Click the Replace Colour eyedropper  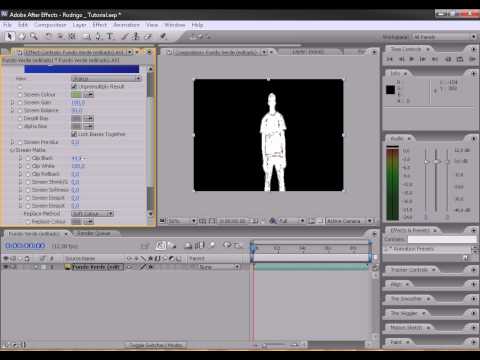click(89, 221)
